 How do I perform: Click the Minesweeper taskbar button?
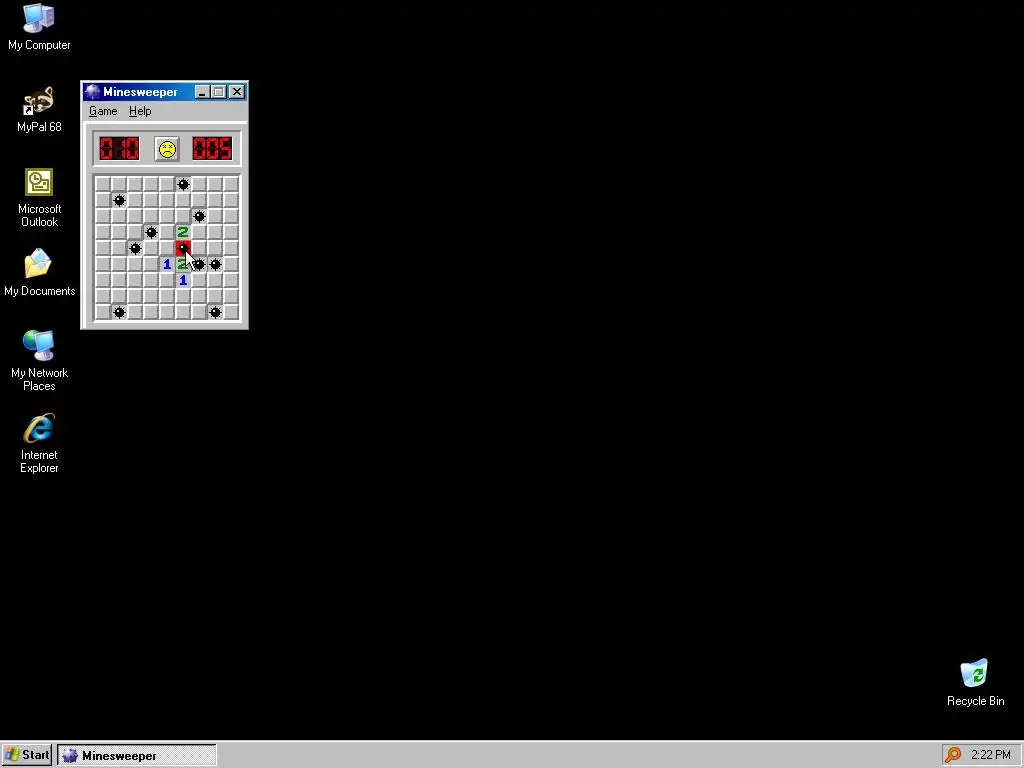click(136, 756)
